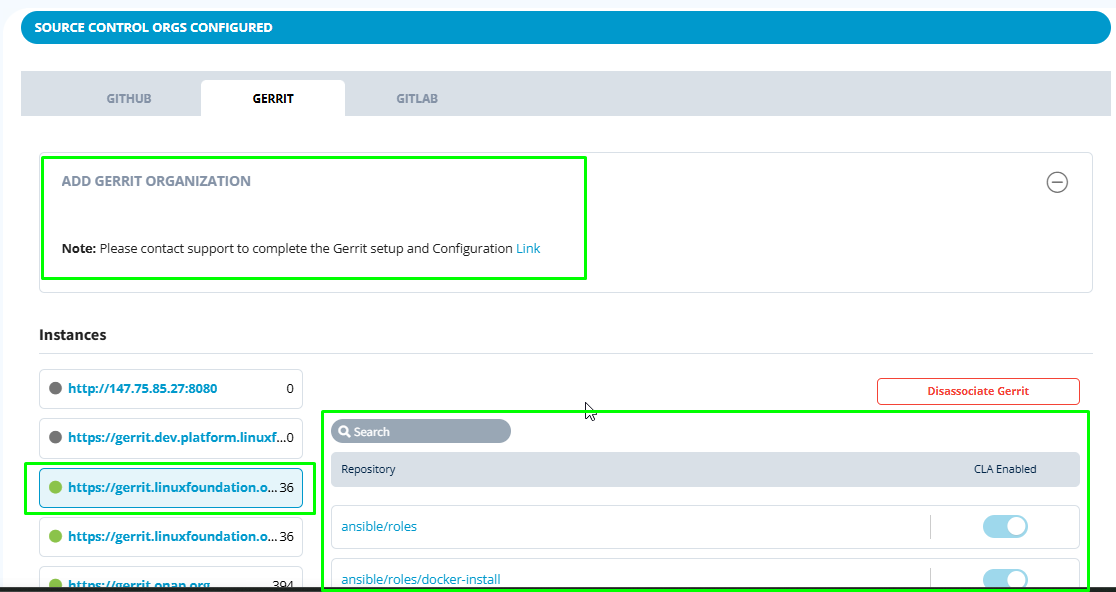Switch to the GITHUB tab
This screenshot has height=592, width=1116.
point(129,99)
